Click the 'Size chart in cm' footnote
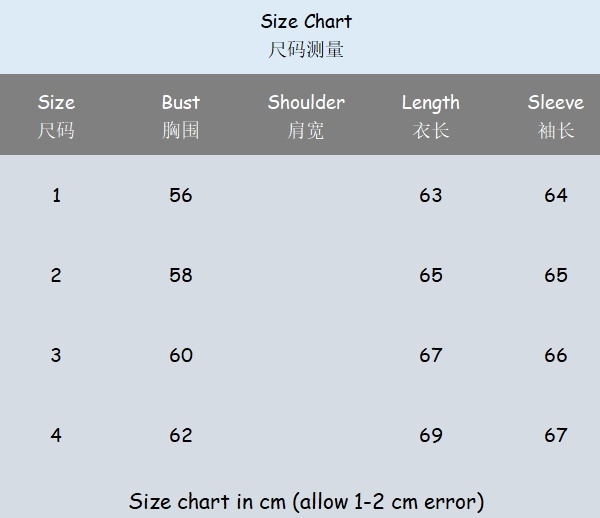This screenshot has width=600, height=518. (306, 501)
